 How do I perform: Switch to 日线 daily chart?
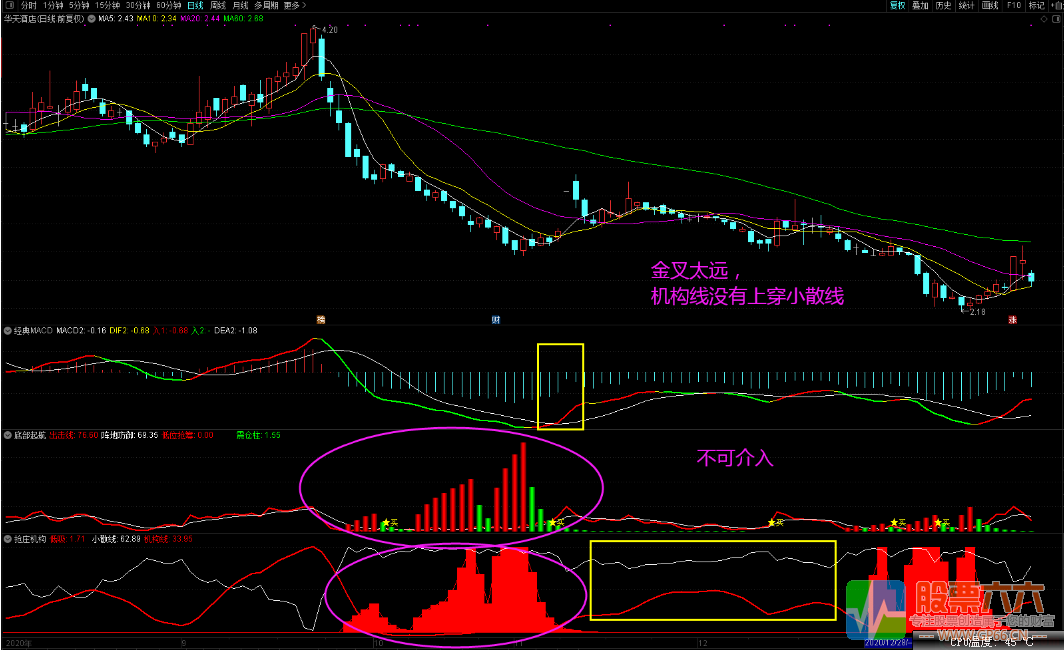195,5
